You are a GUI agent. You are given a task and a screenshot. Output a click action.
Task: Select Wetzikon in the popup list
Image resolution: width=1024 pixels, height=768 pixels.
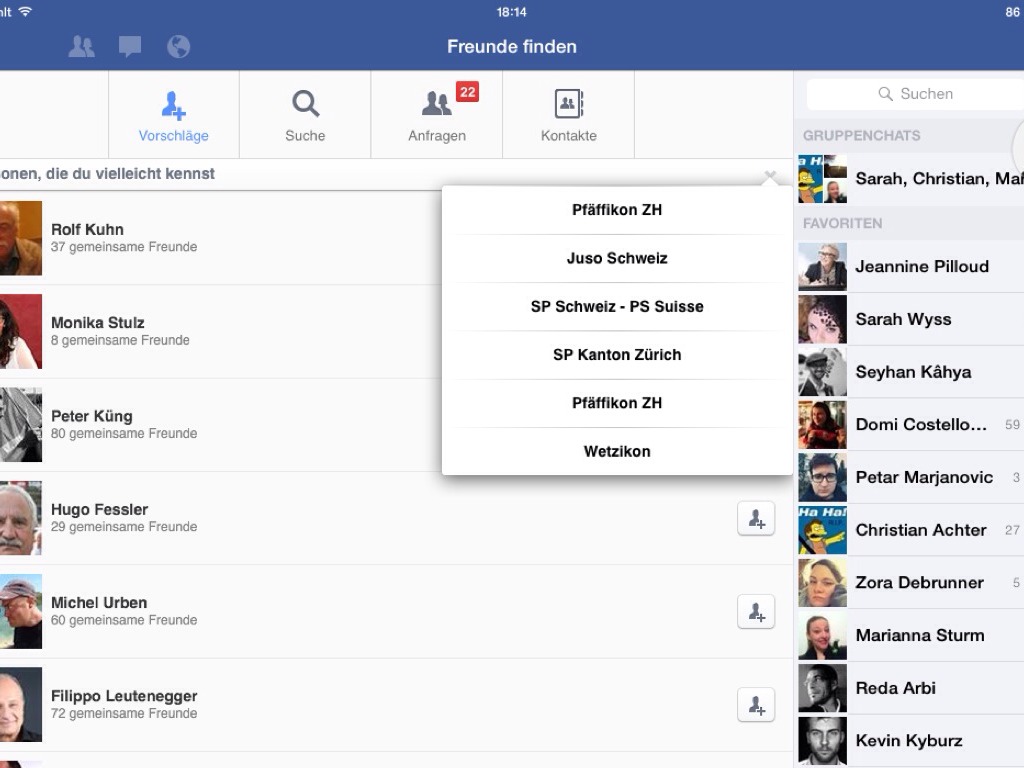click(617, 451)
